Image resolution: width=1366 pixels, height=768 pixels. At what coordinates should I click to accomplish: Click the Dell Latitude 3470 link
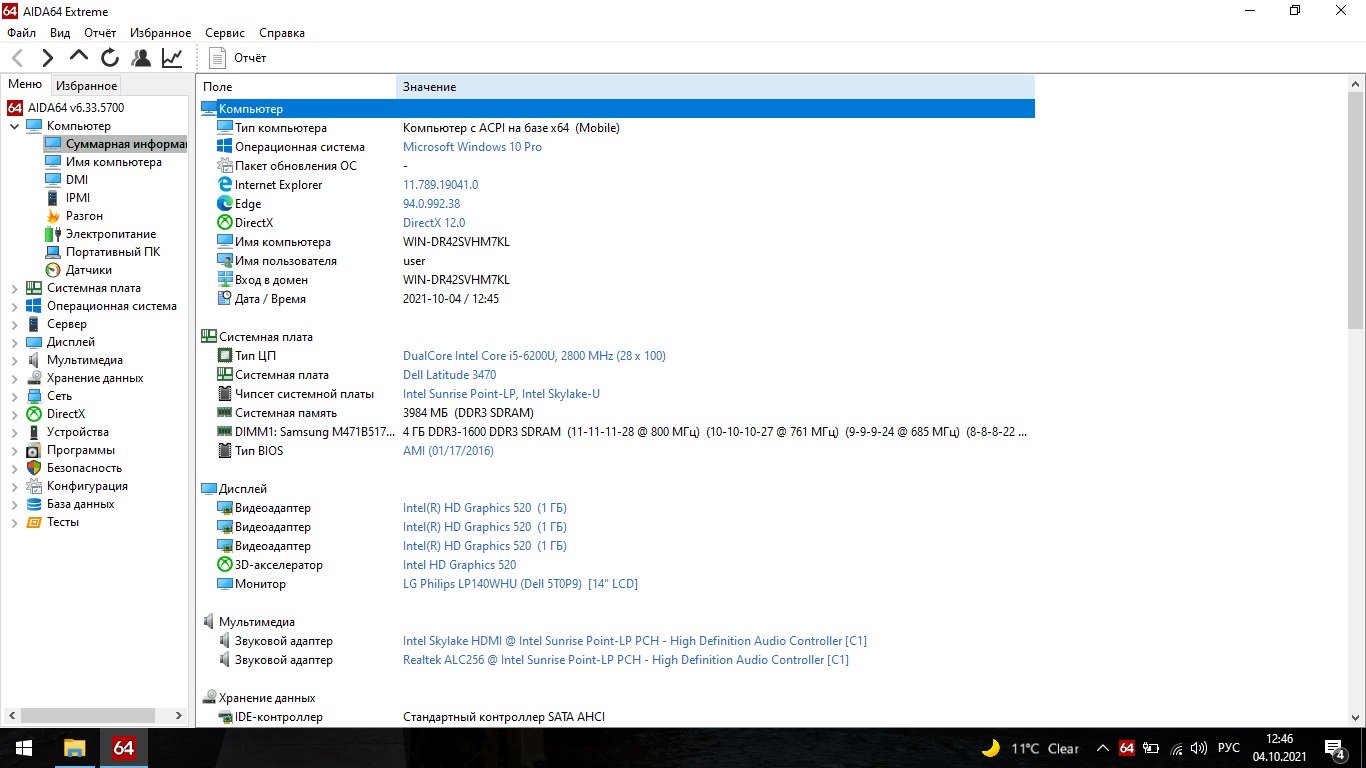click(449, 375)
